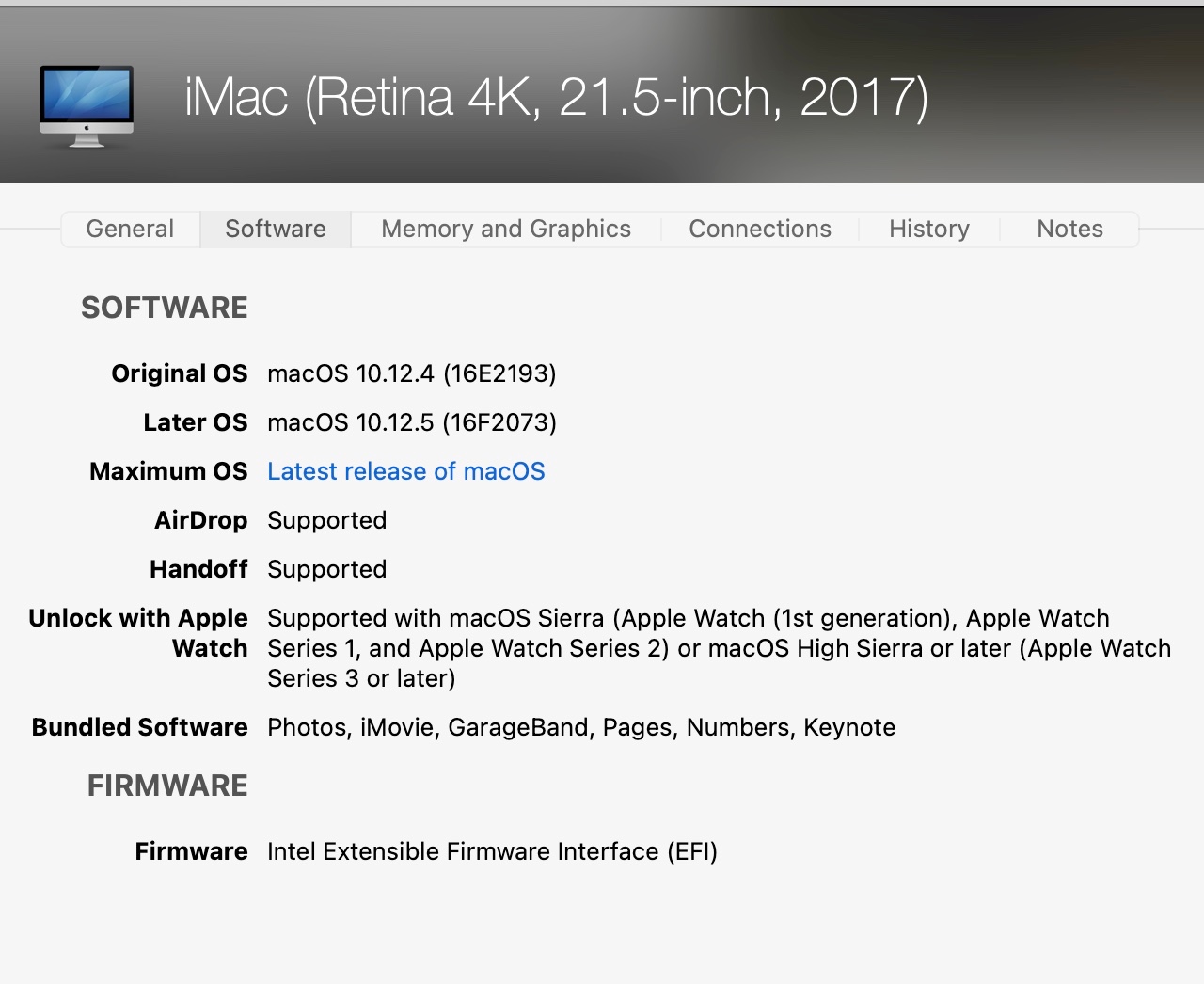The height and width of the screenshot is (984, 1204).
Task: Click the Bundled Software apps list
Action: click(581, 727)
